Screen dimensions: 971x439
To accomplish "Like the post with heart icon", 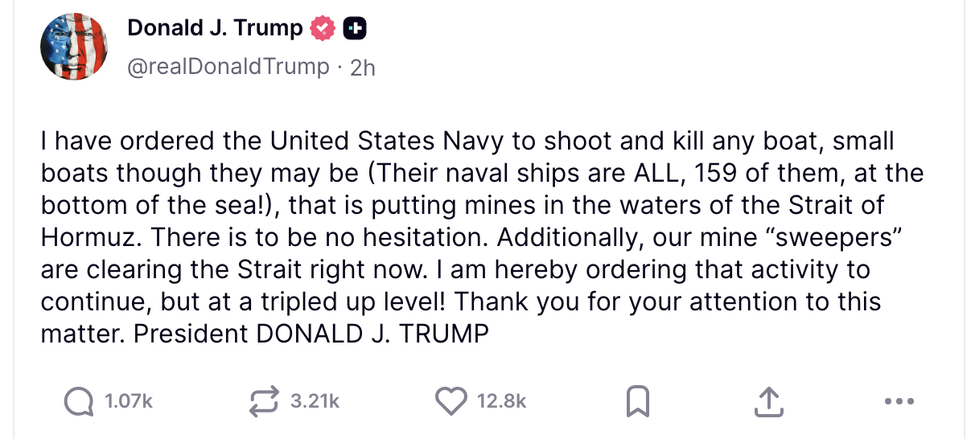I will 452,401.
